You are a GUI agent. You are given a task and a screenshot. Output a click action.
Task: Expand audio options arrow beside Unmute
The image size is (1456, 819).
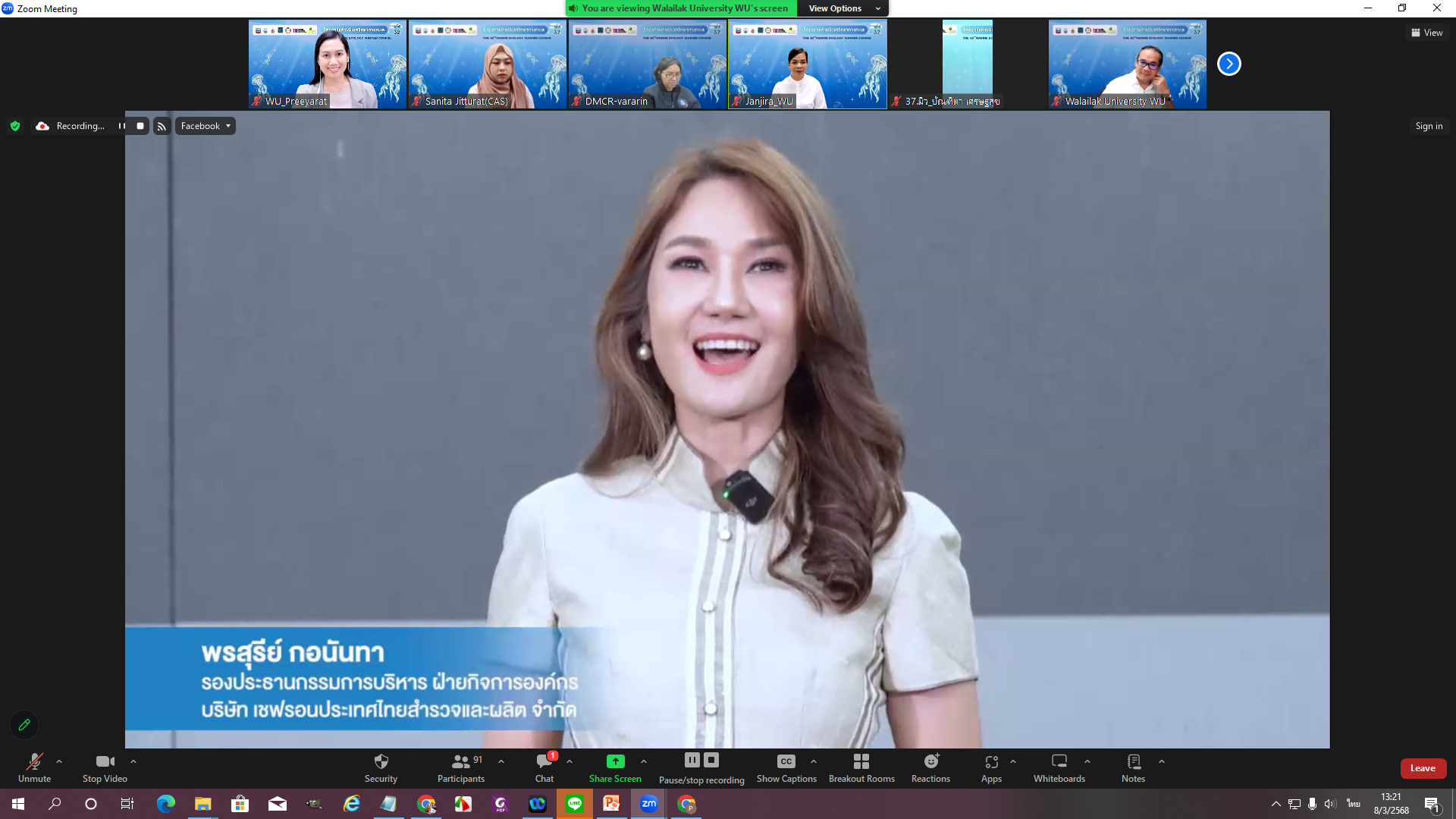(x=59, y=761)
